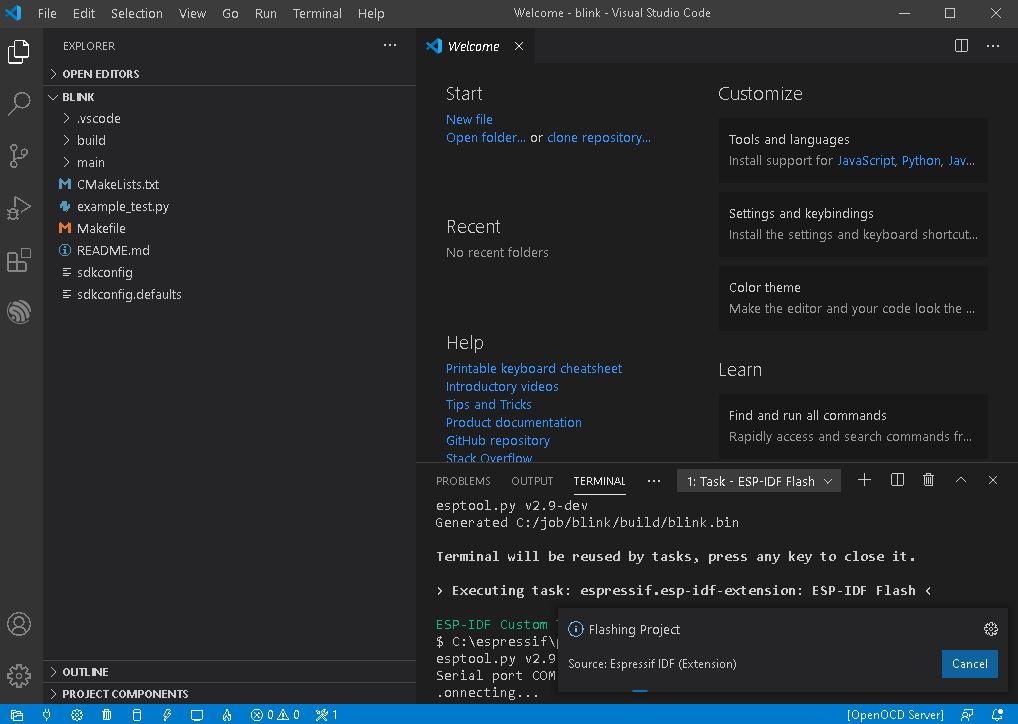Open the Source Control view
The height and width of the screenshot is (724, 1018).
coord(19,156)
